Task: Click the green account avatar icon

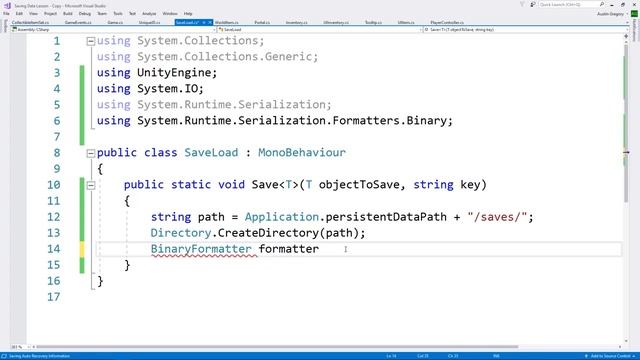Action: [x=635, y=13]
